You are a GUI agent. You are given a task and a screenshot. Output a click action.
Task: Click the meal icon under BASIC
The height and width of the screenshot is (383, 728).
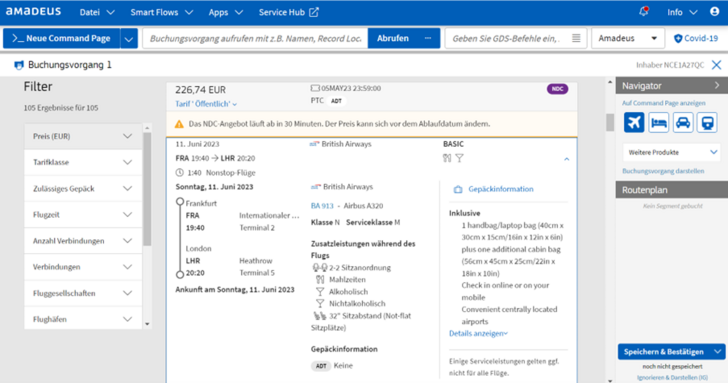[x=447, y=158]
